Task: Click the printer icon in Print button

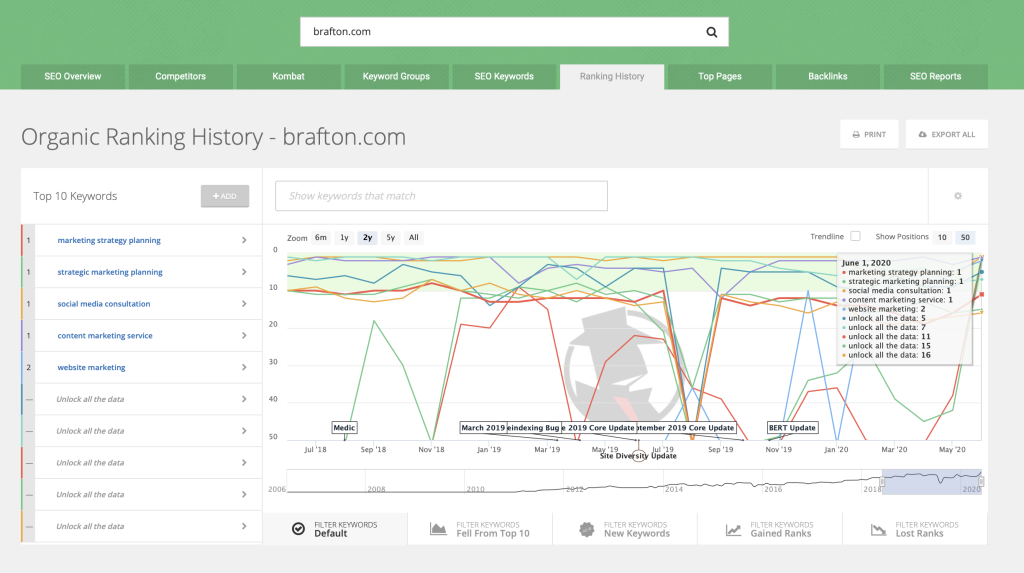Action: pos(856,135)
